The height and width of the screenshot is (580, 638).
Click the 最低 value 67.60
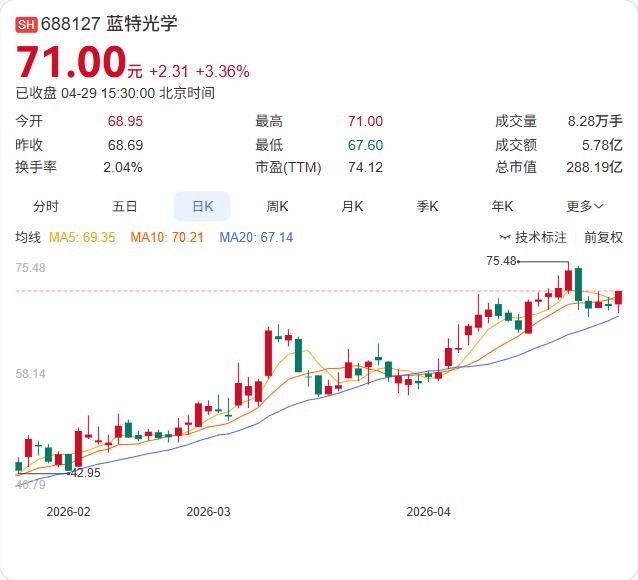click(x=365, y=145)
